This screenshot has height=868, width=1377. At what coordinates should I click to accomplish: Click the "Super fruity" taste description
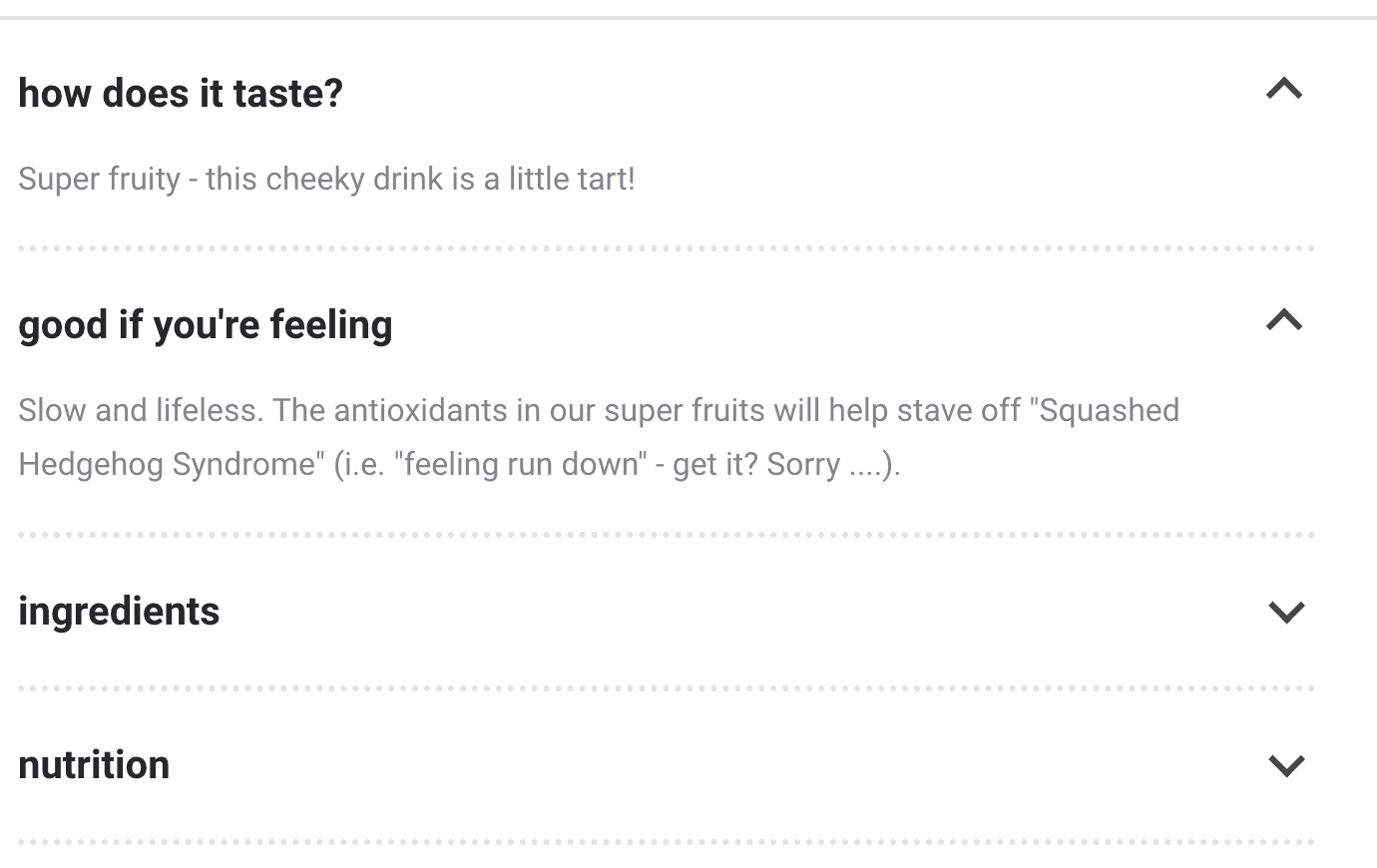click(100, 180)
